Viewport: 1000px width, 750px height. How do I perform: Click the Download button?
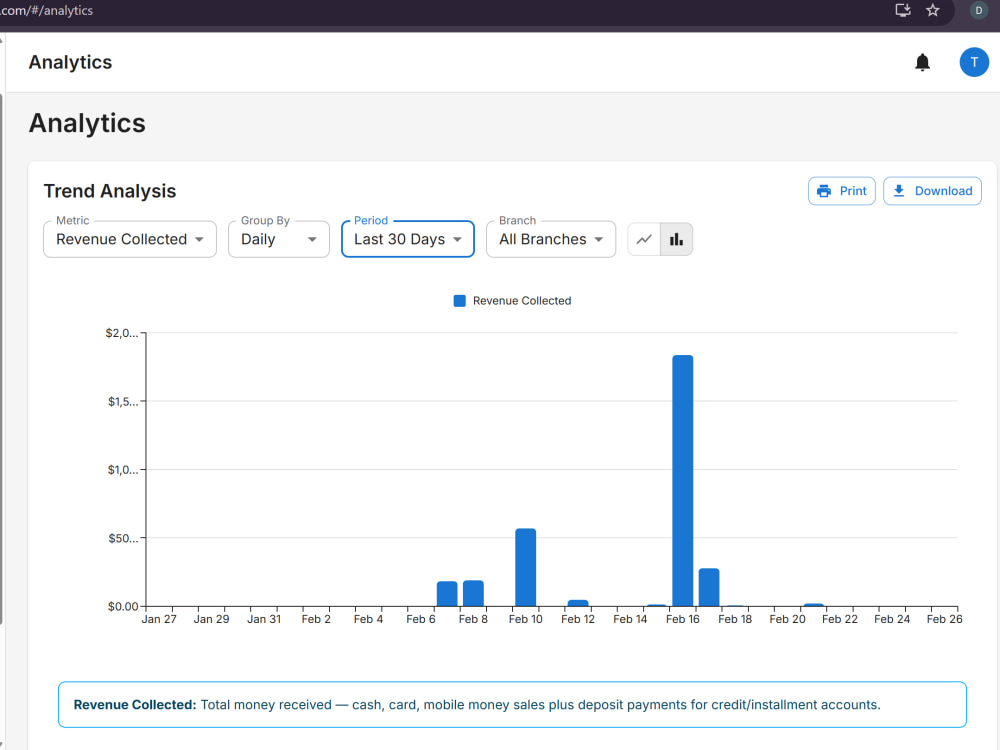pos(932,191)
